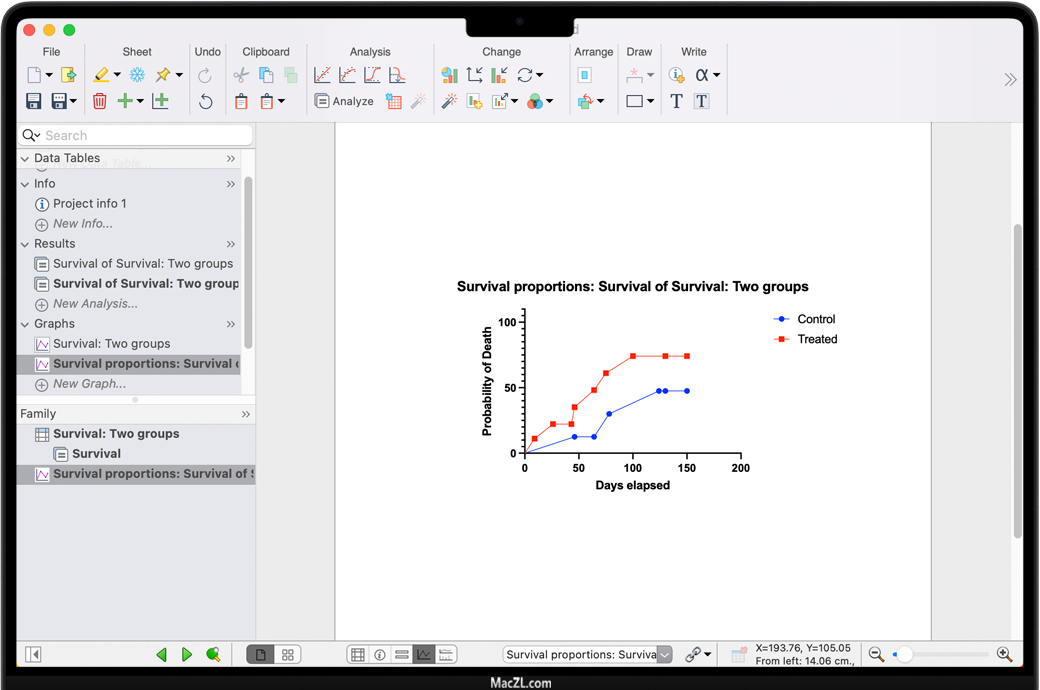The width and height of the screenshot is (1040, 690).
Task: Switch to gallery thumbnail view toggle
Action: pyautogui.click(x=288, y=655)
